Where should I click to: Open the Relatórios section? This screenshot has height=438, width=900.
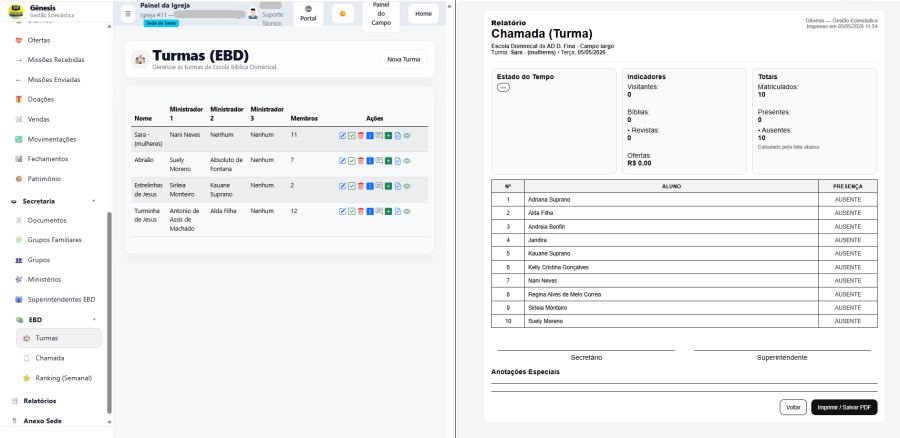[x=40, y=401]
